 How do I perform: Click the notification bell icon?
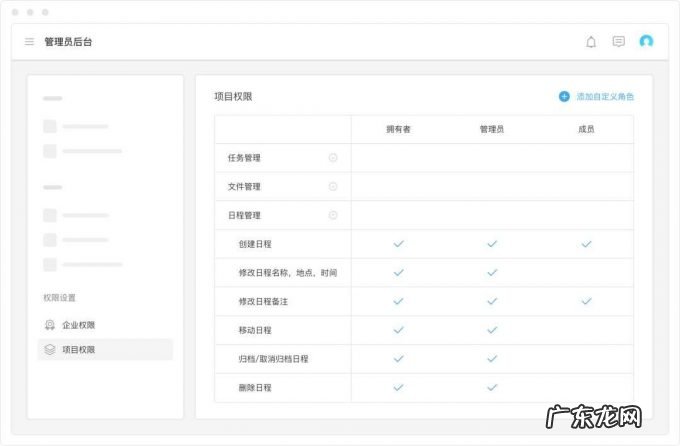(x=591, y=42)
